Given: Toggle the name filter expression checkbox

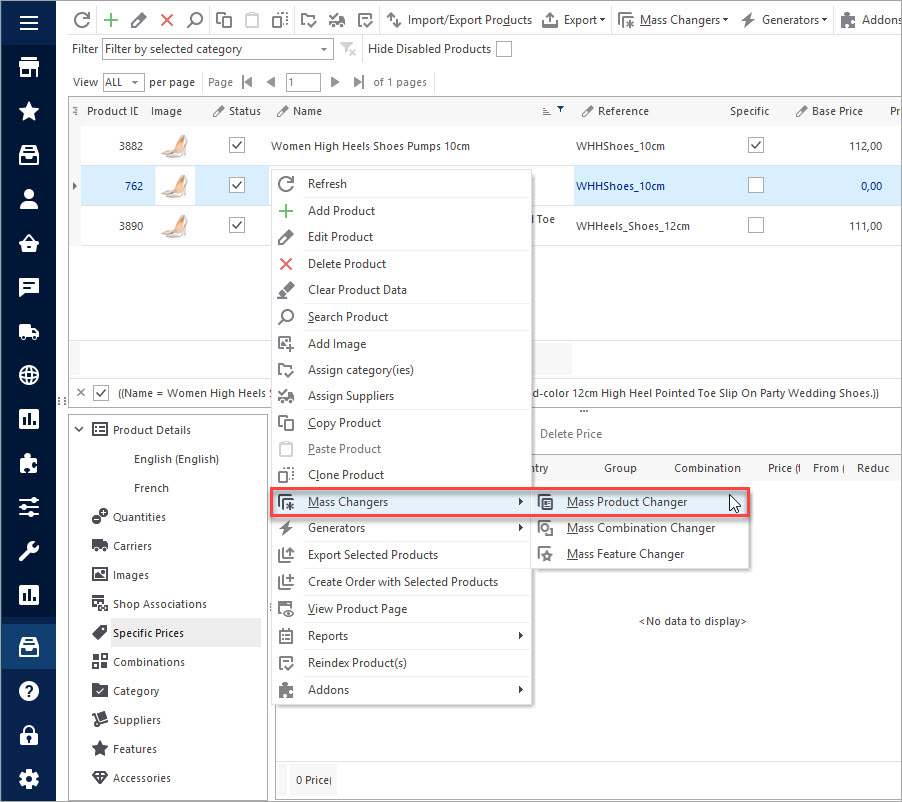Looking at the screenshot, I should click(x=101, y=393).
